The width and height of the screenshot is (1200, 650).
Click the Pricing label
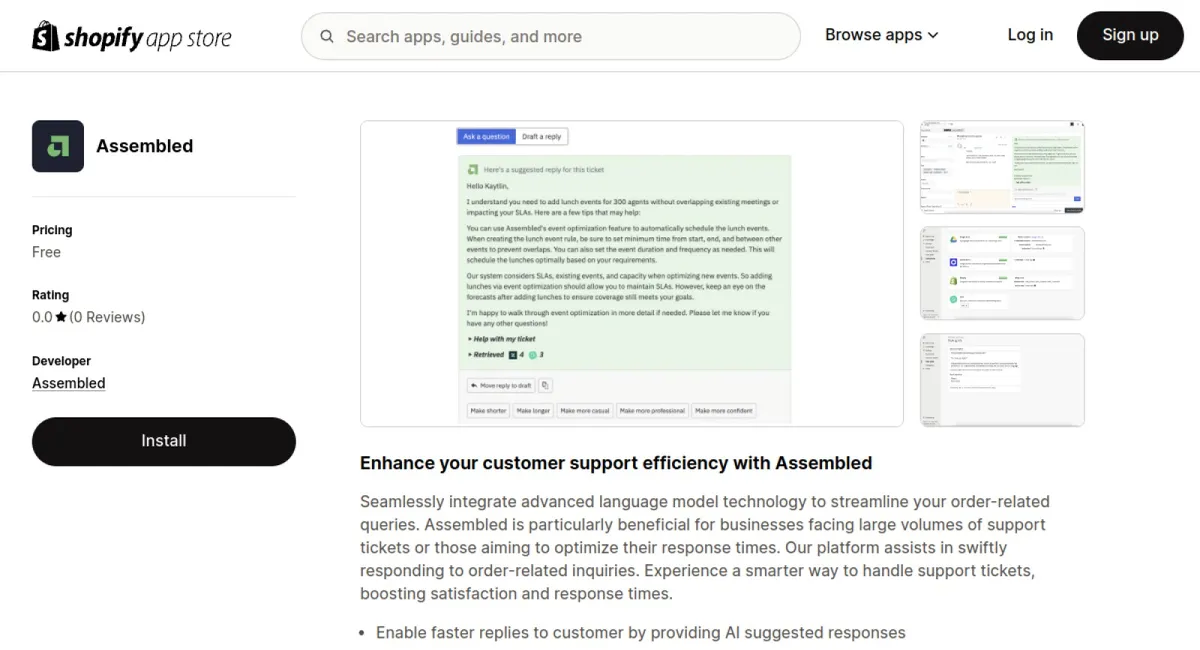pos(52,230)
